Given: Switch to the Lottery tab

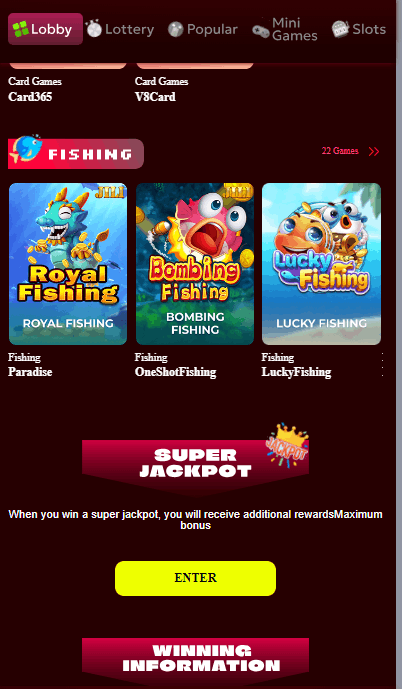Looking at the screenshot, I should point(120,29).
